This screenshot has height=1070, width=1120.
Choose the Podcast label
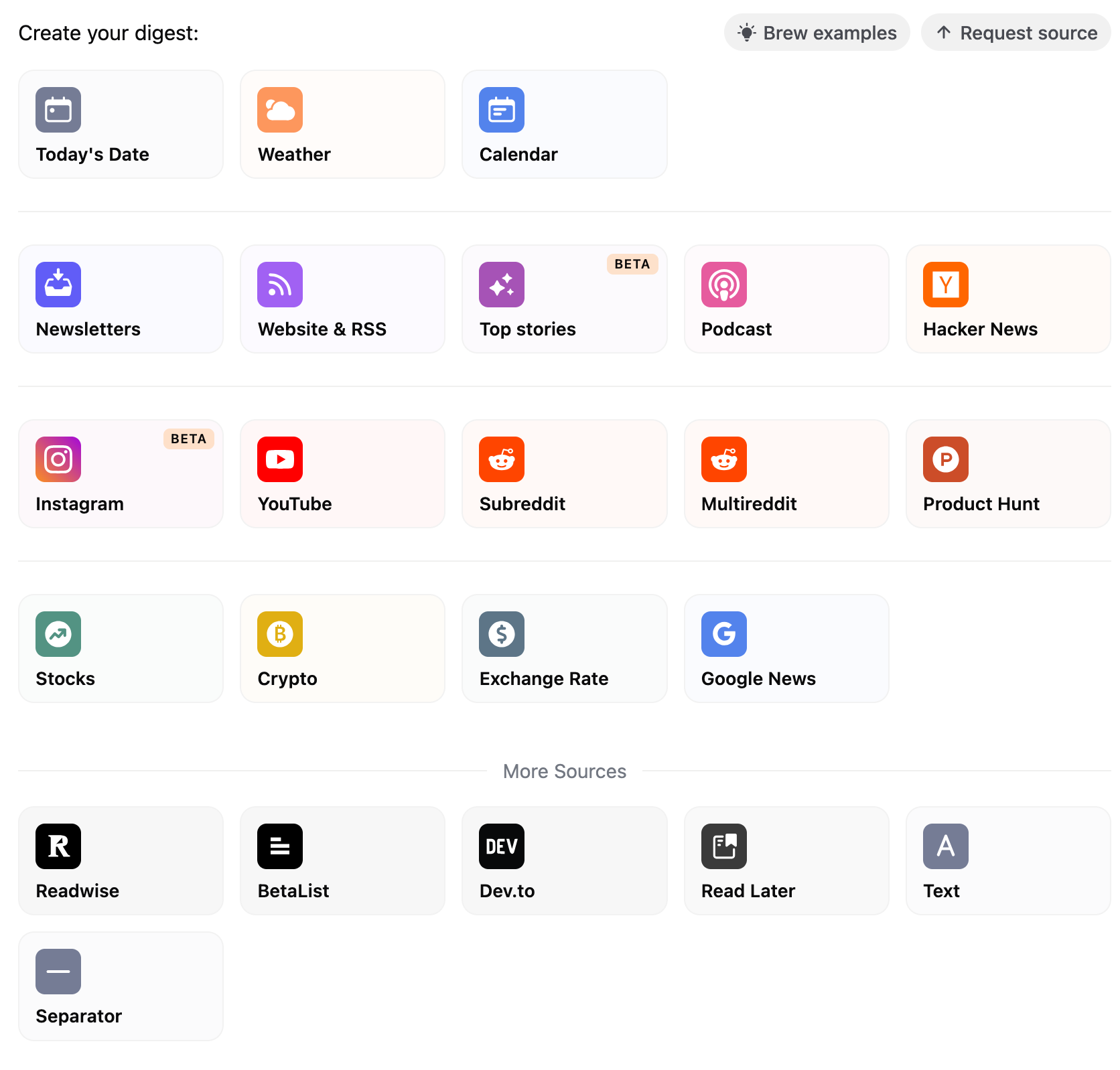[737, 329]
